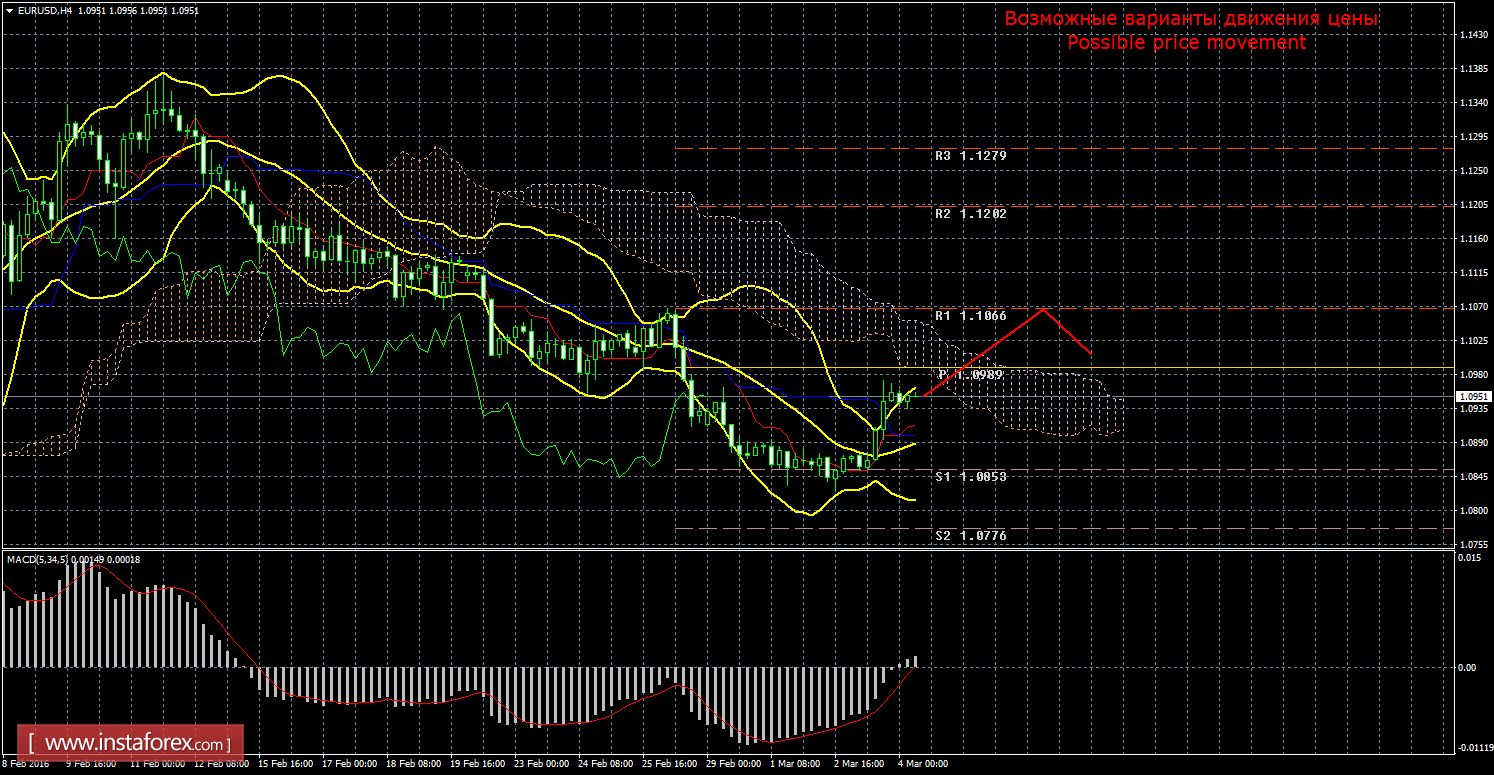Click the 17 Feb 00:00 time label
Image resolution: width=1494 pixels, height=775 pixels.
348,764
